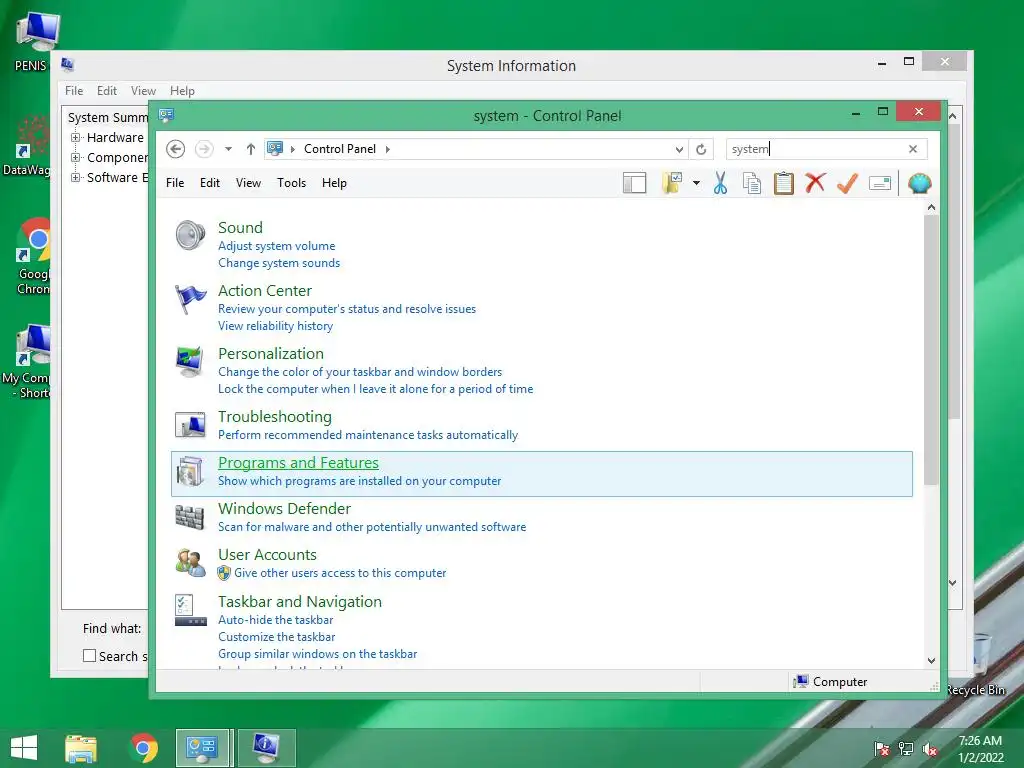
Task: Click 'View reliability history' link
Action: (275, 326)
